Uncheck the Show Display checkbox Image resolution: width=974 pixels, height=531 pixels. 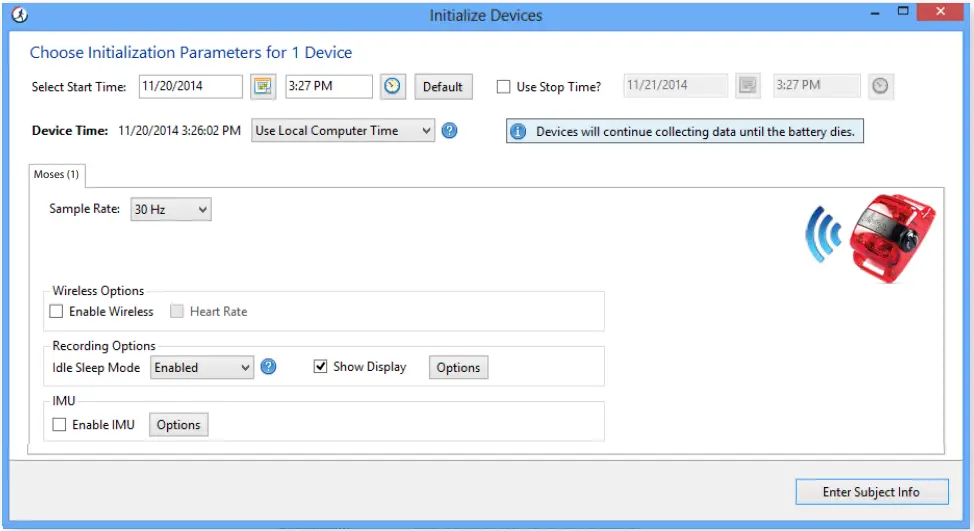[321, 366]
